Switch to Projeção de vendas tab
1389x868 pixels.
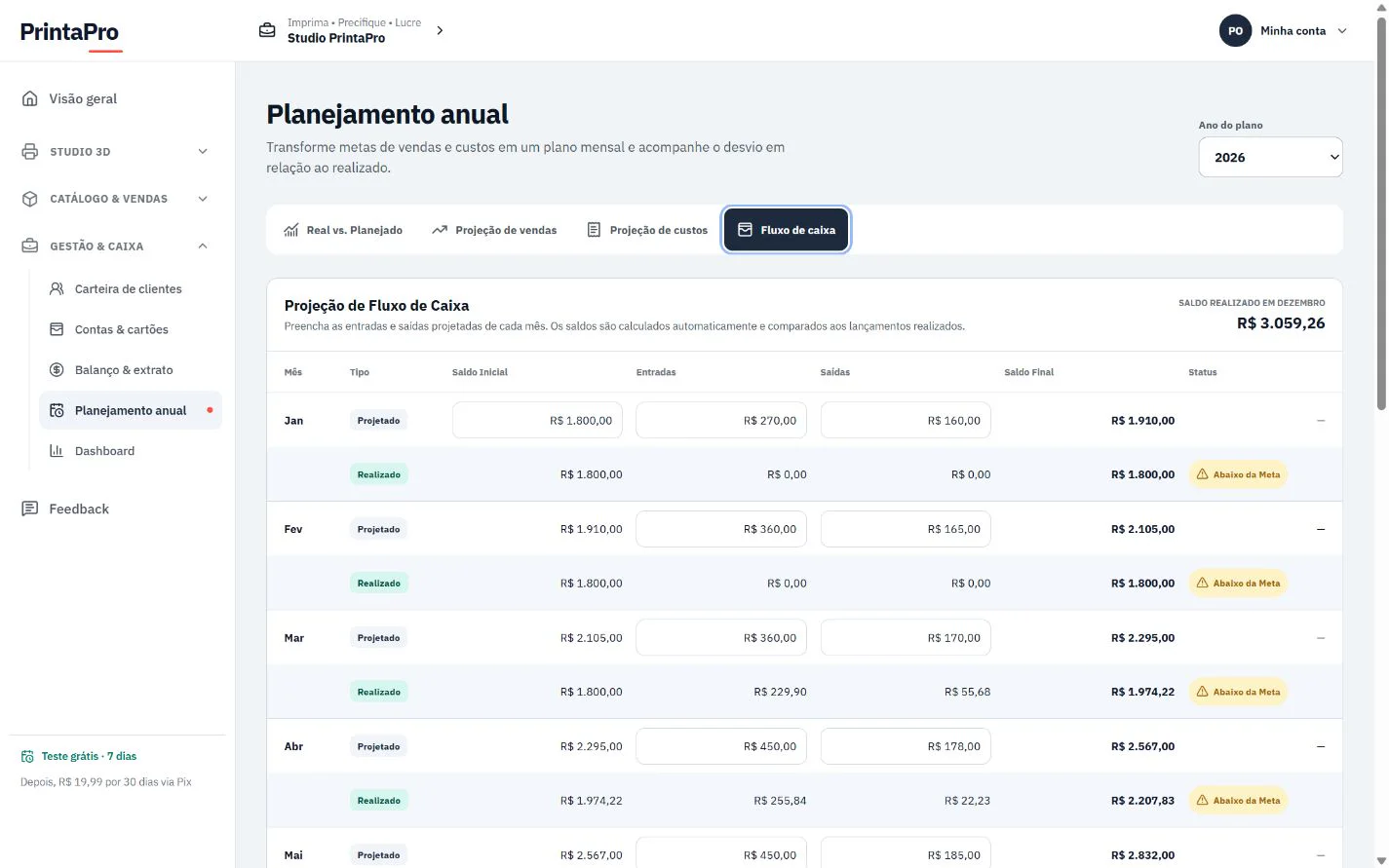click(x=494, y=230)
